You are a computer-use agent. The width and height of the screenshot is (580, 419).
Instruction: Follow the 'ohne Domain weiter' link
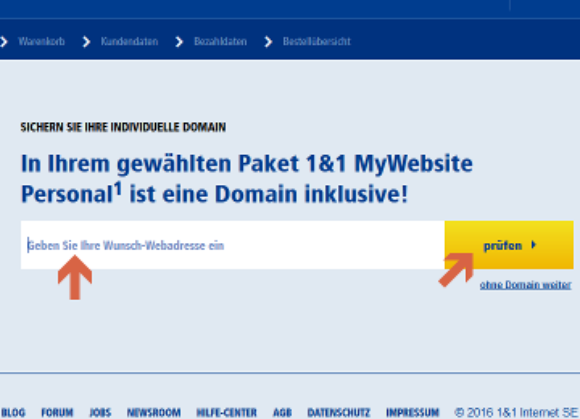coord(526,285)
